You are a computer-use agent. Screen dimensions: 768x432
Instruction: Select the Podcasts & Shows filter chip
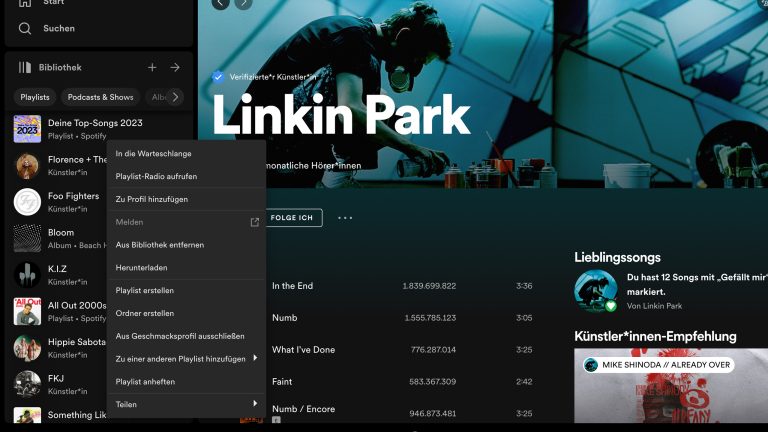[x=100, y=97]
